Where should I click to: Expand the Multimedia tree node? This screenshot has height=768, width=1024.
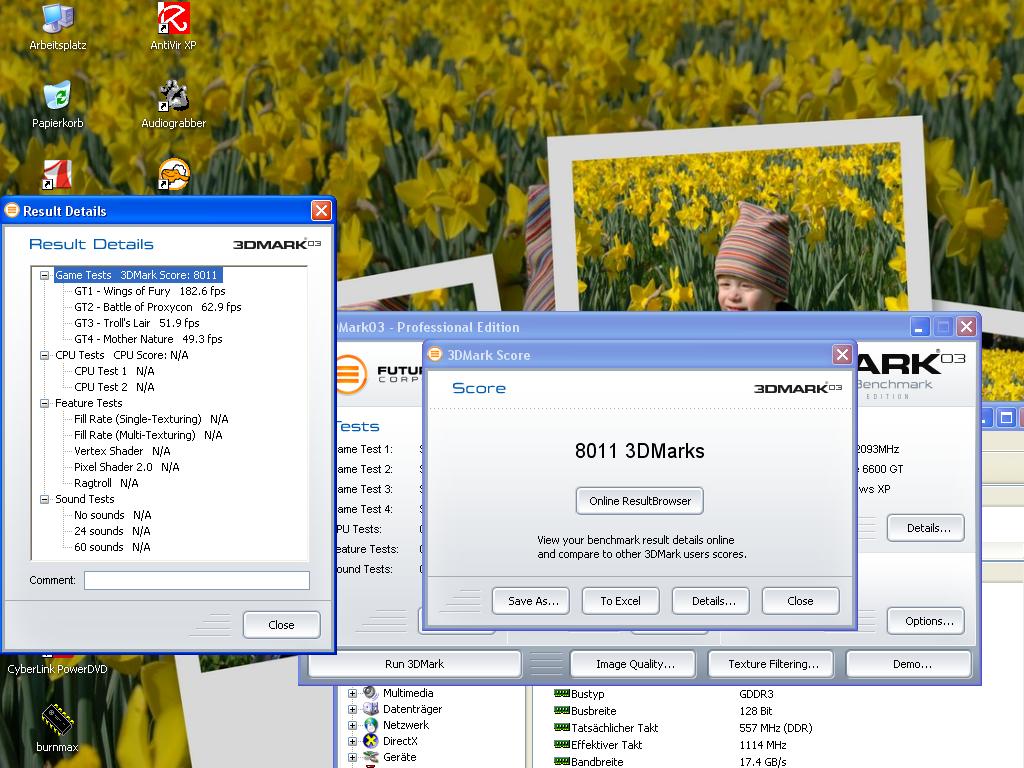point(353,693)
